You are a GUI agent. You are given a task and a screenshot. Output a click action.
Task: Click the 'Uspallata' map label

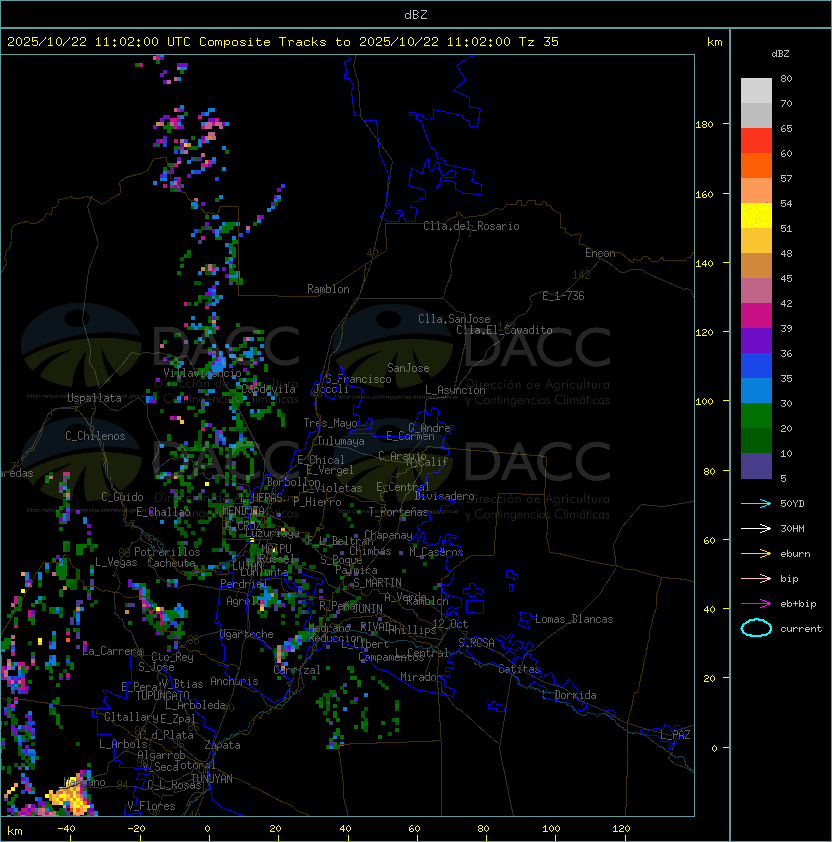click(x=94, y=398)
